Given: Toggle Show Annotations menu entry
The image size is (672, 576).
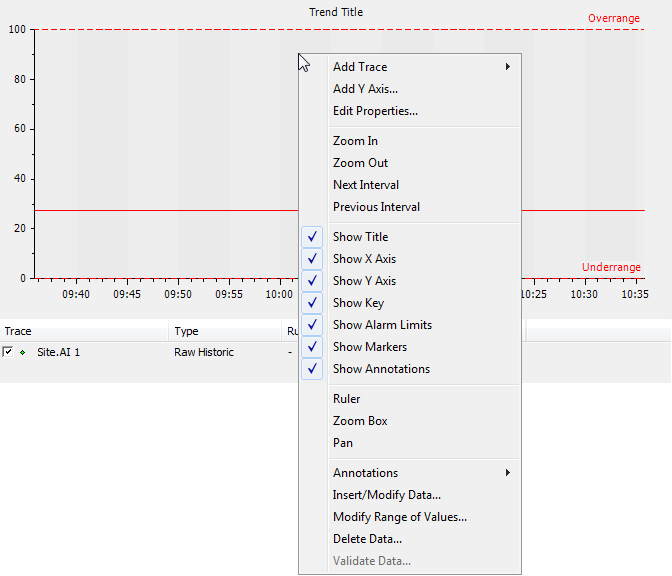Looking at the screenshot, I should coord(381,369).
